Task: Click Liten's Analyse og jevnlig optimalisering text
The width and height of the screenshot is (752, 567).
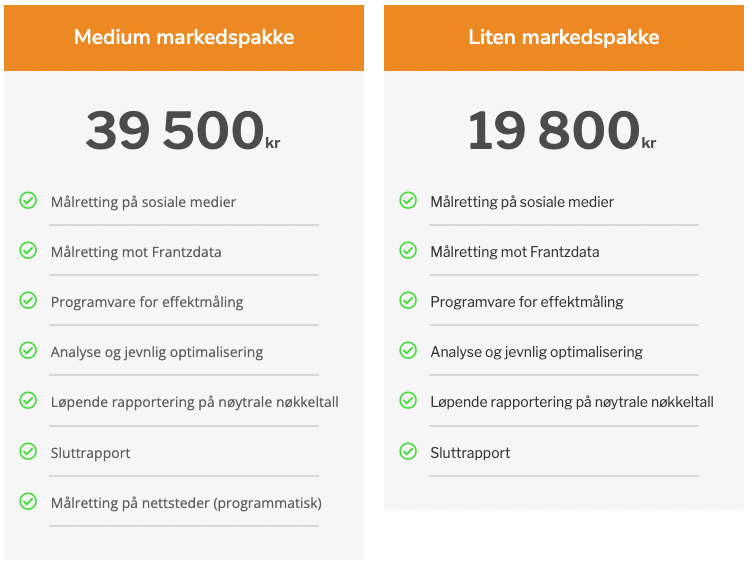Action: point(537,352)
